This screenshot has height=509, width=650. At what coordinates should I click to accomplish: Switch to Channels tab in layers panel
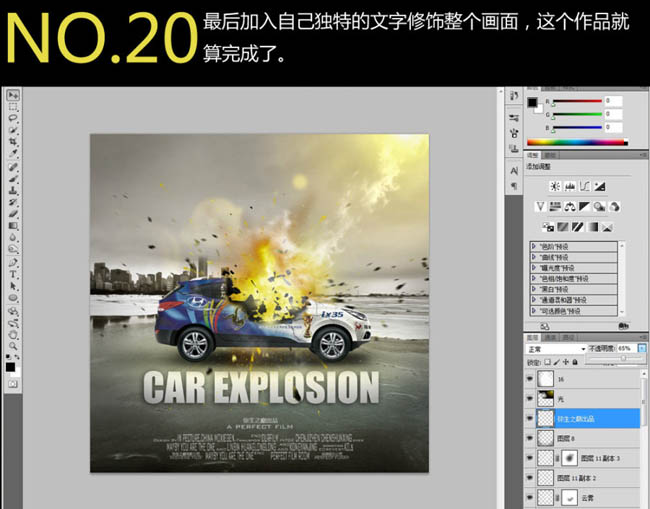pyautogui.click(x=551, y=337)
